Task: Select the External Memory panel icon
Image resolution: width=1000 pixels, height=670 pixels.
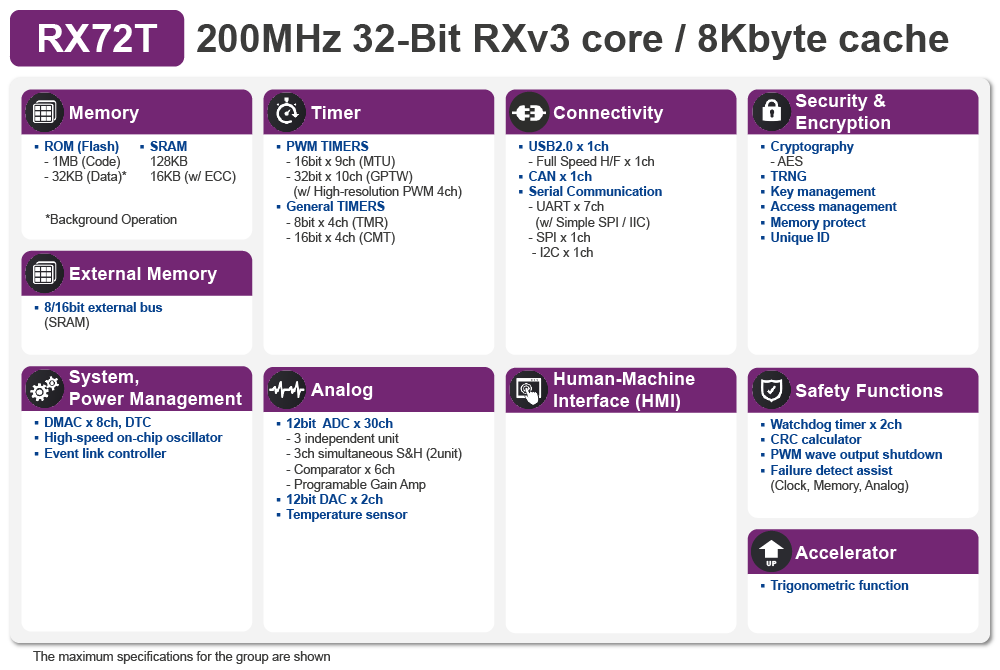Action: tap(44, 273)
